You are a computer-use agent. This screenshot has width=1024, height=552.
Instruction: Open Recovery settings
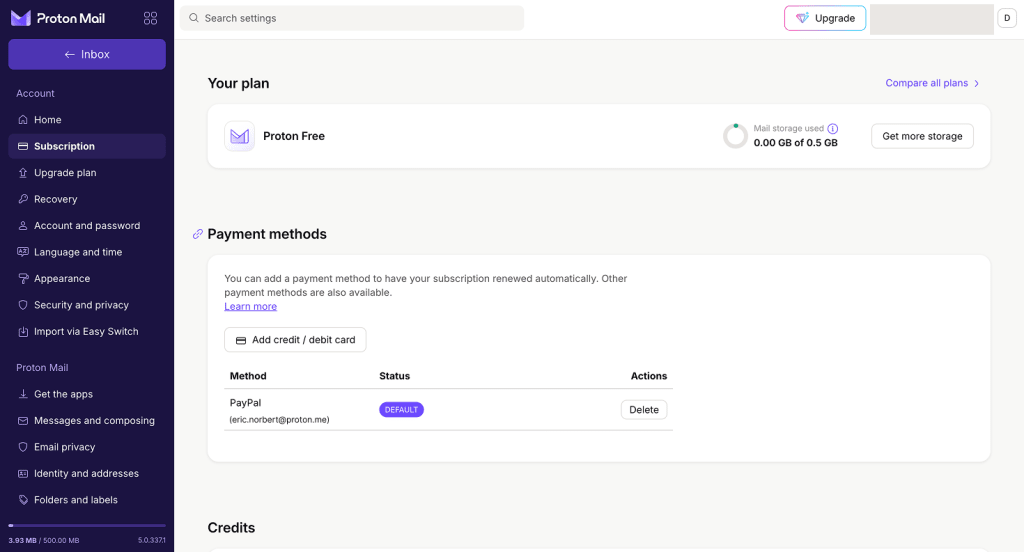pyautogui.click(x=55, y=199)
